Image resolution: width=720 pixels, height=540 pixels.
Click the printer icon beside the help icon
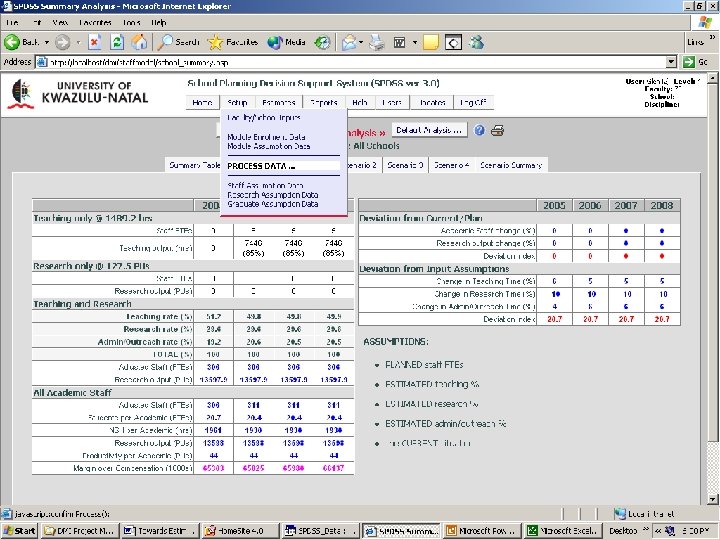pos(497,131)
